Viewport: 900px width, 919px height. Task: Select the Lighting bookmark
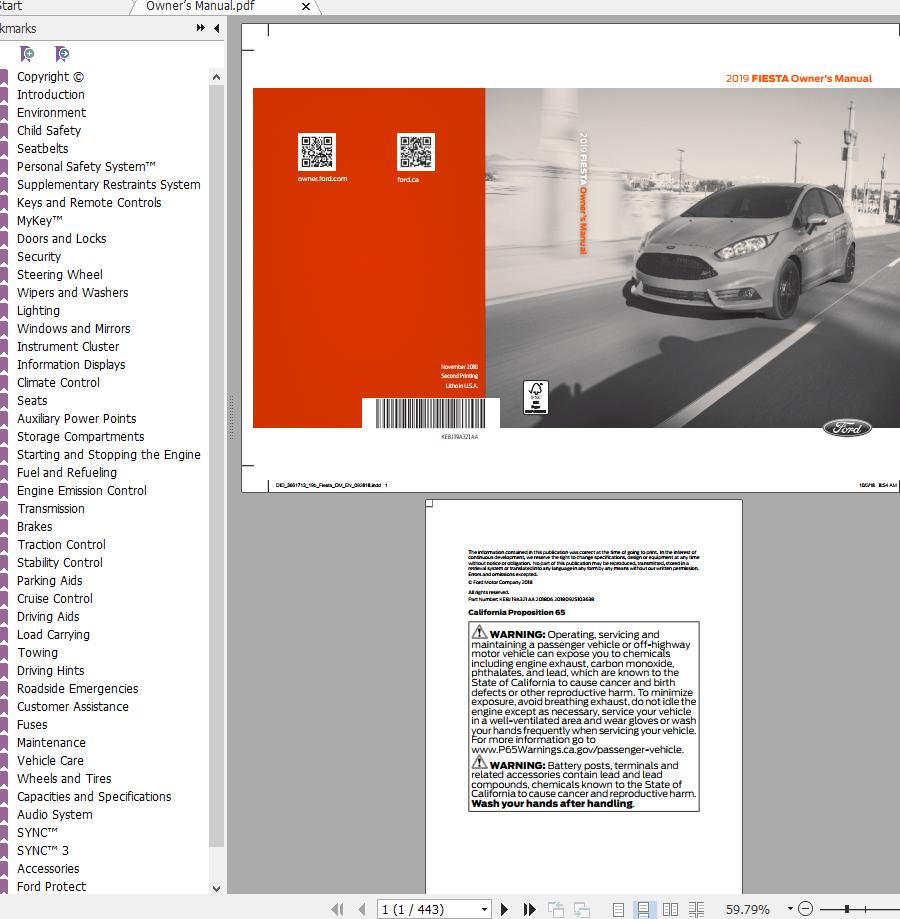(x=39, y=311)
